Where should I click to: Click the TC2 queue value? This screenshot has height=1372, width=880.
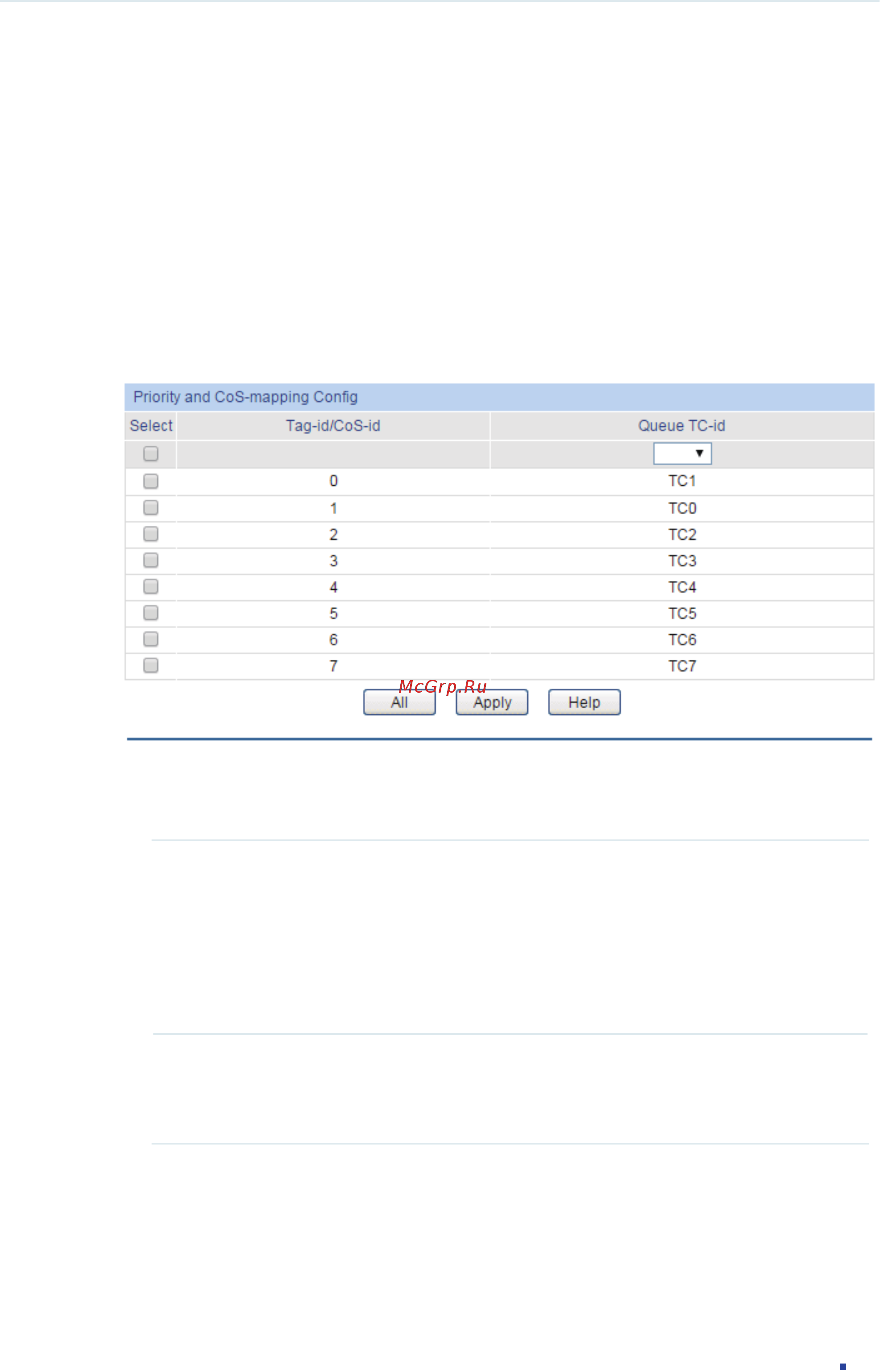[682, 534]
